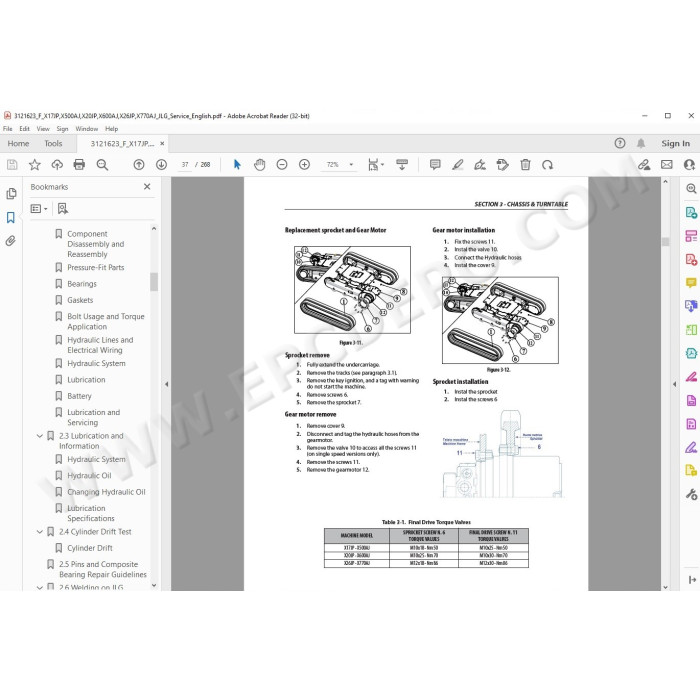The width and height of the screenshot is (700, 700).
Task: Open the Attachments paperclip panel
Action: [11, 241]
